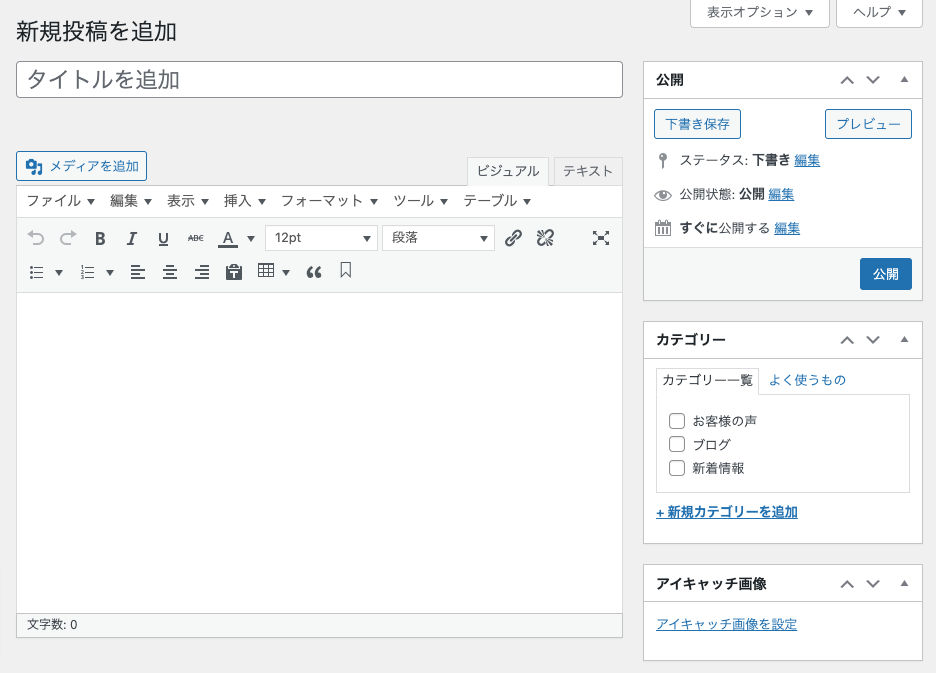Insert a blockquote
Viewport: 936px width, 673px height.
314,273
